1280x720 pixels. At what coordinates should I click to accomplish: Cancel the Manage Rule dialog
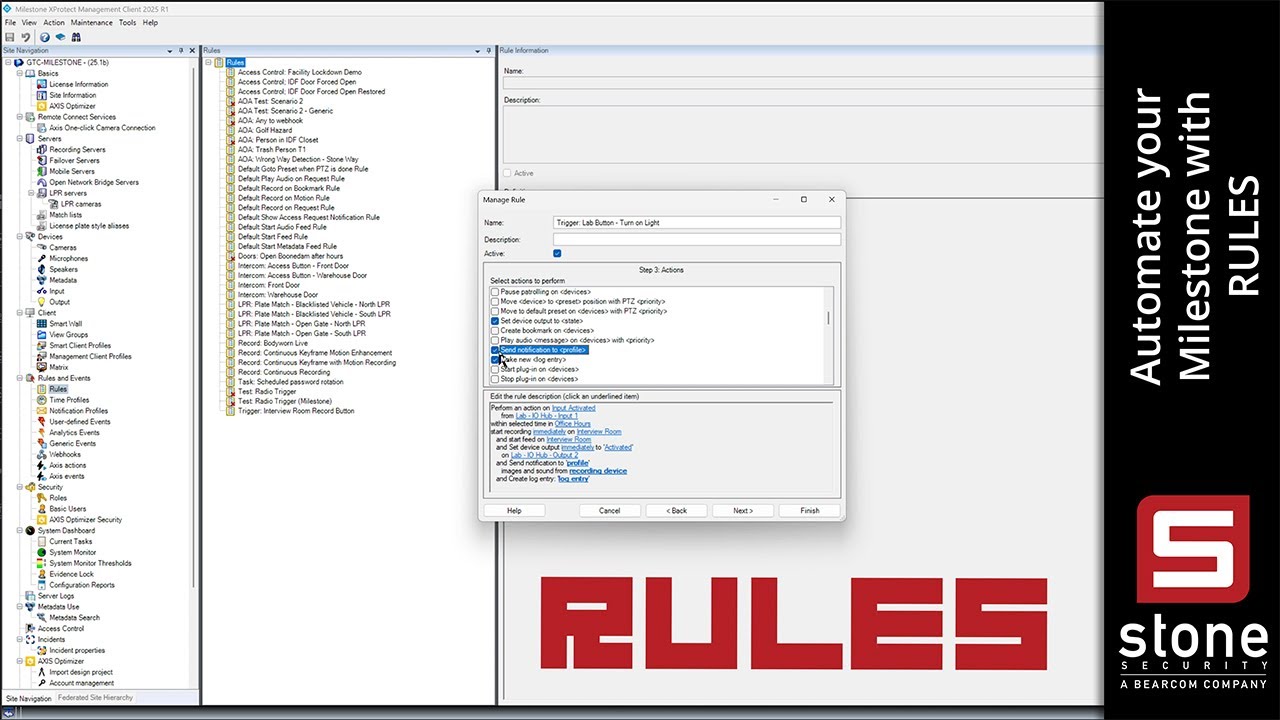click(610, 510)
